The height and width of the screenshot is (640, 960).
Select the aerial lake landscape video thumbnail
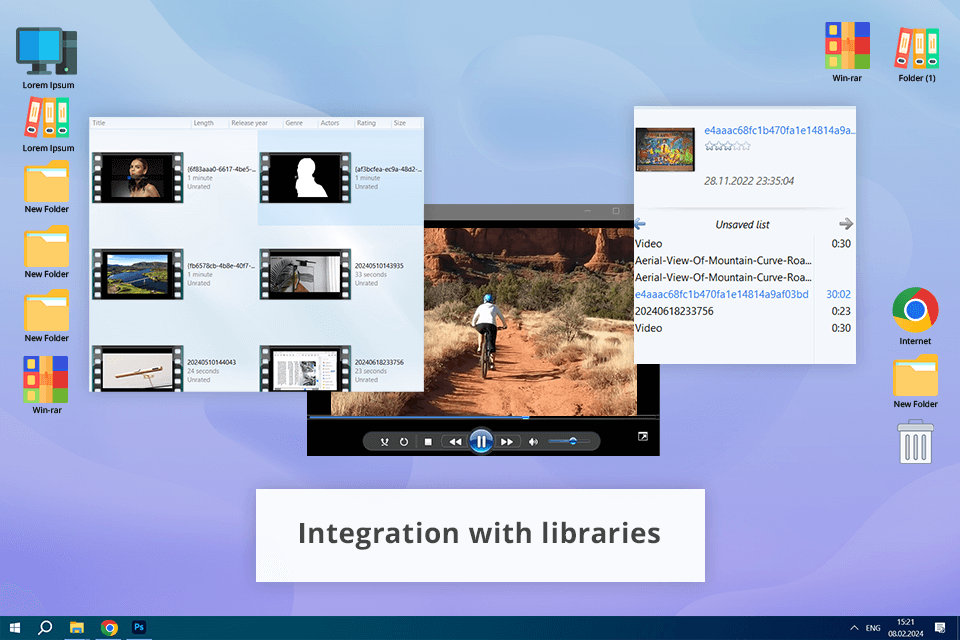point(138,274)
